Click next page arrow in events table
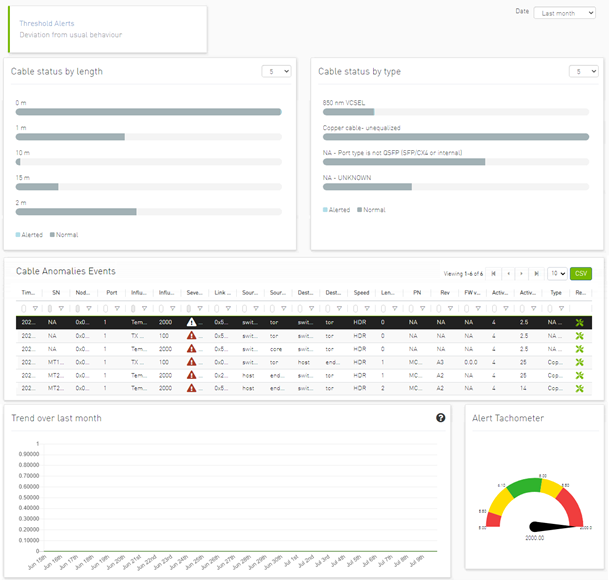Screen dimensions: 609x580 (523, 273)
